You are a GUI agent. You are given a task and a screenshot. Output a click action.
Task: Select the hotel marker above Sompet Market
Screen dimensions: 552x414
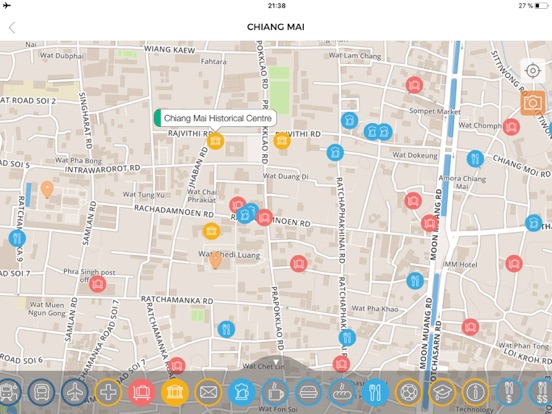(414, 85)
